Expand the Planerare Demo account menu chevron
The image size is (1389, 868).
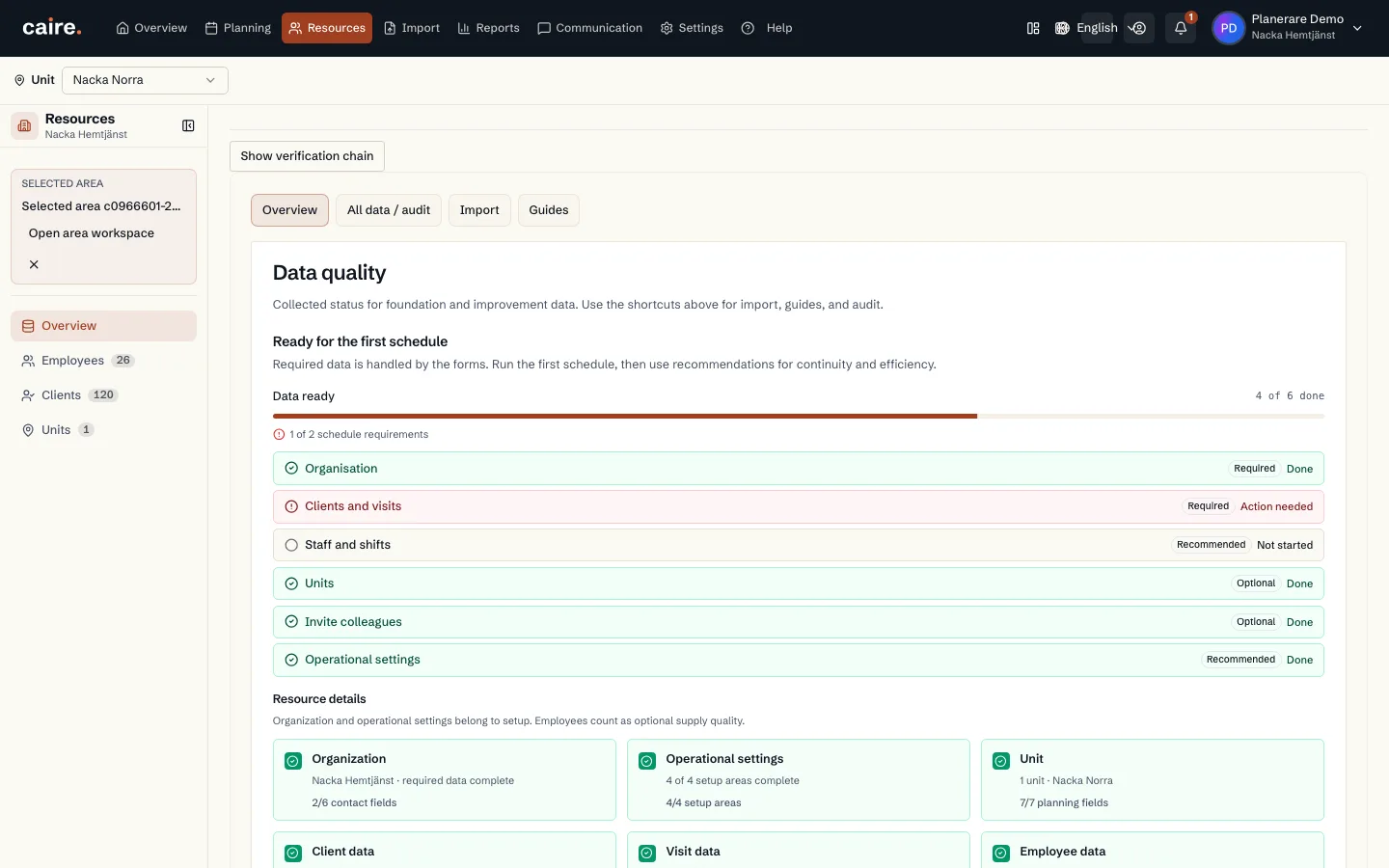(x=1357, y=28)
